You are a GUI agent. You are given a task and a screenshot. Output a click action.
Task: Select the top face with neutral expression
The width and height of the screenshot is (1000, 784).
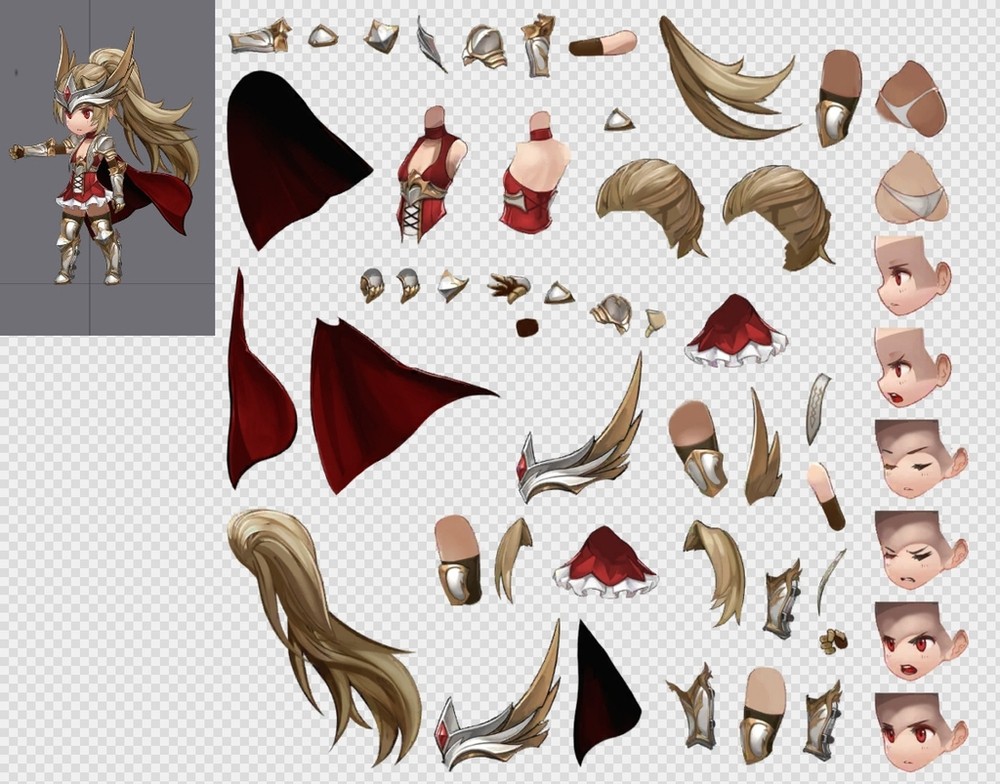910,275
